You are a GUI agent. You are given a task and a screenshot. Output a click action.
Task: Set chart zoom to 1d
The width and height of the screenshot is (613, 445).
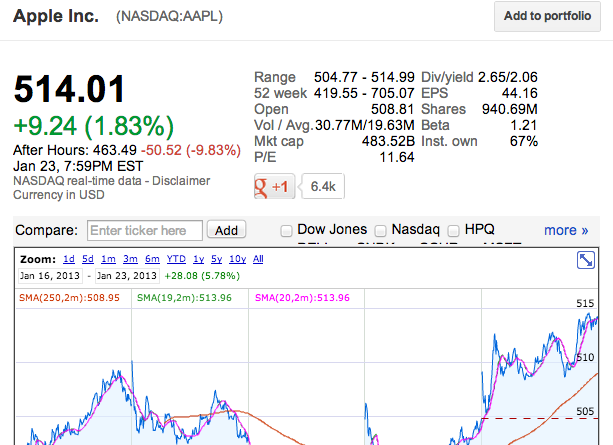tap(69, 258)
